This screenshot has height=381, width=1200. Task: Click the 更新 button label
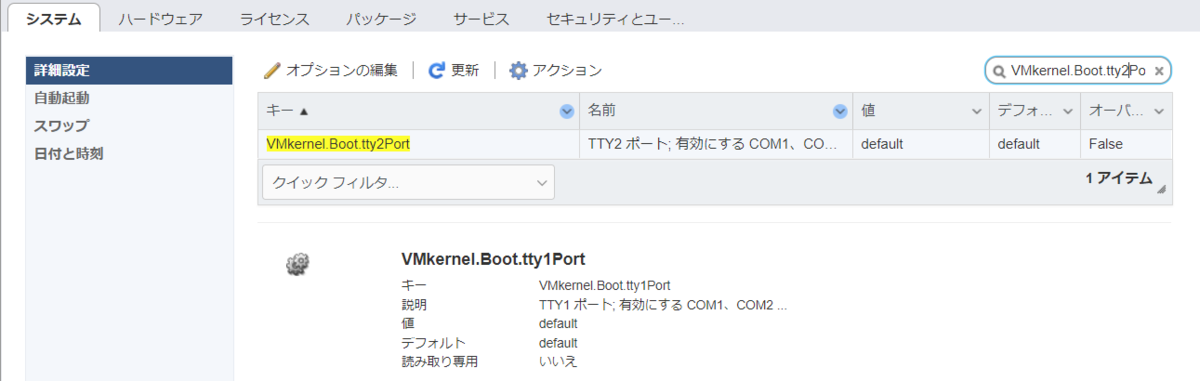(x=464, y=71)
